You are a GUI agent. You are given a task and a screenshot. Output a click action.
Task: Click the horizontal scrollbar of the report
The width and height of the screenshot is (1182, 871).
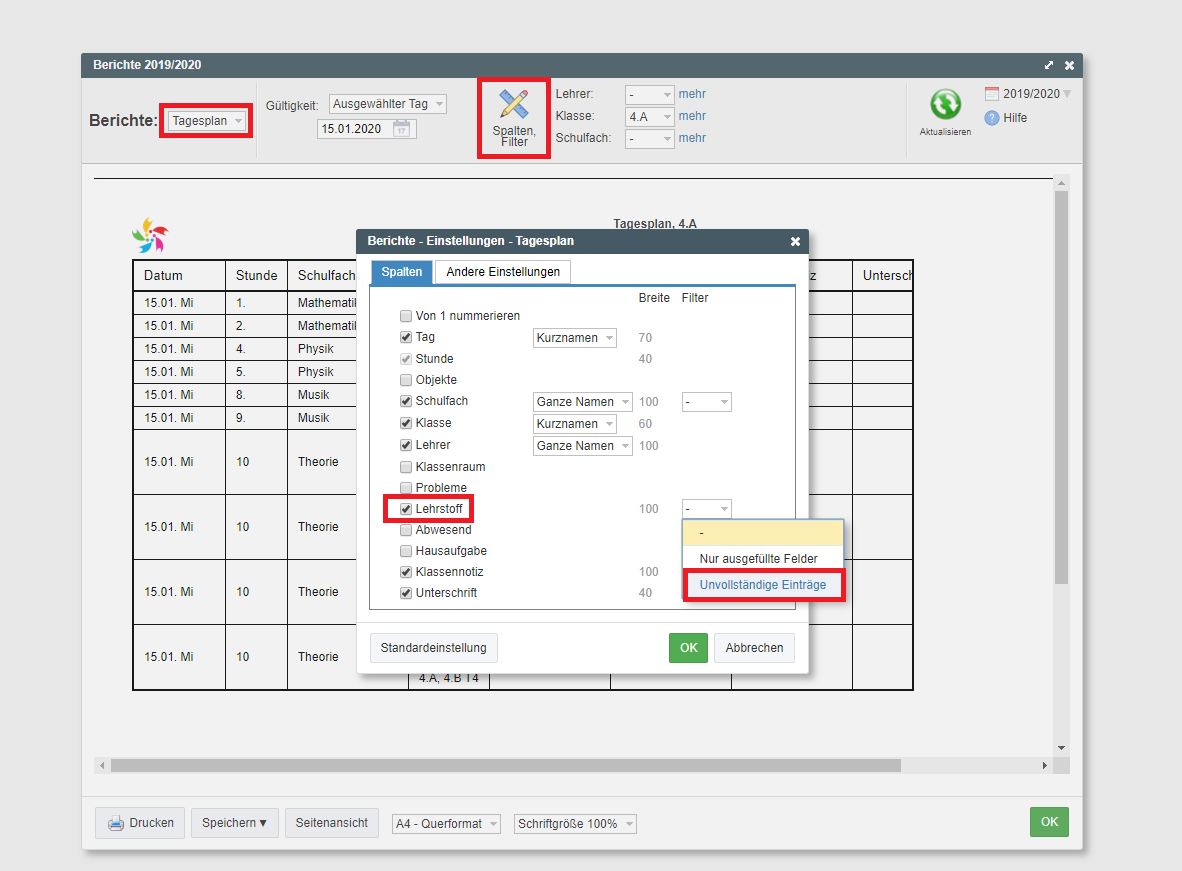(506, 765)
